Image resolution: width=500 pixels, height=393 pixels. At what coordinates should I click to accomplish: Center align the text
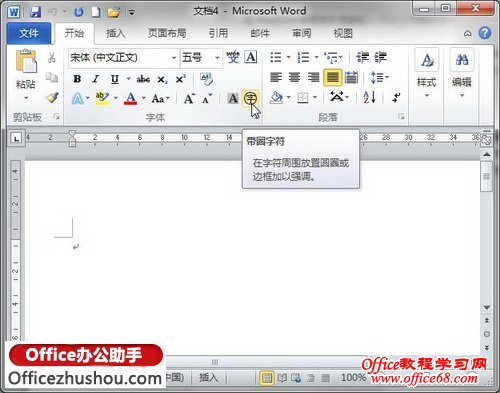294,77
